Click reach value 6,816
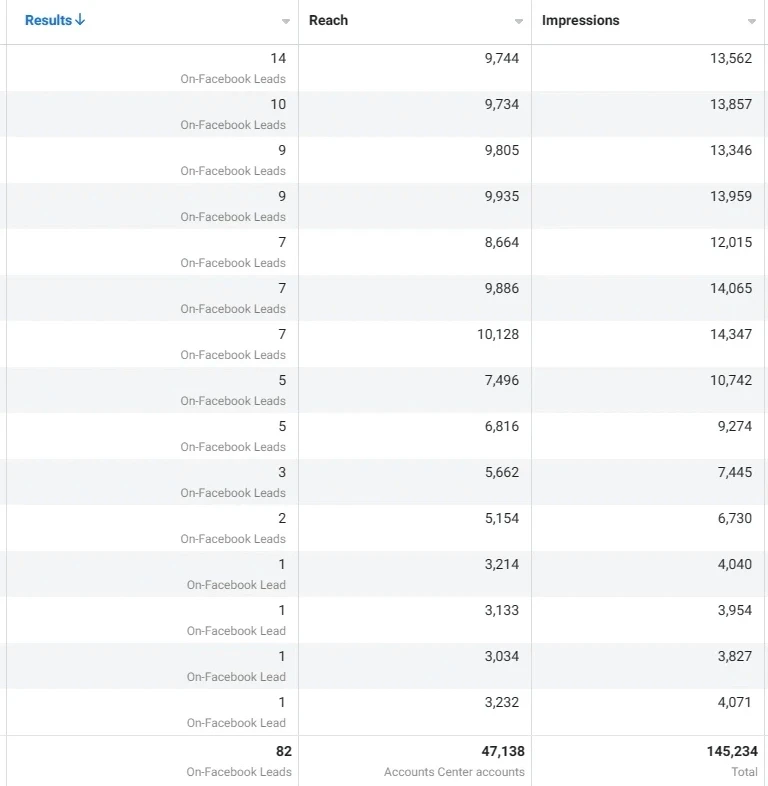The height and width of the screenshot is (786, 768). click(502, 427)
